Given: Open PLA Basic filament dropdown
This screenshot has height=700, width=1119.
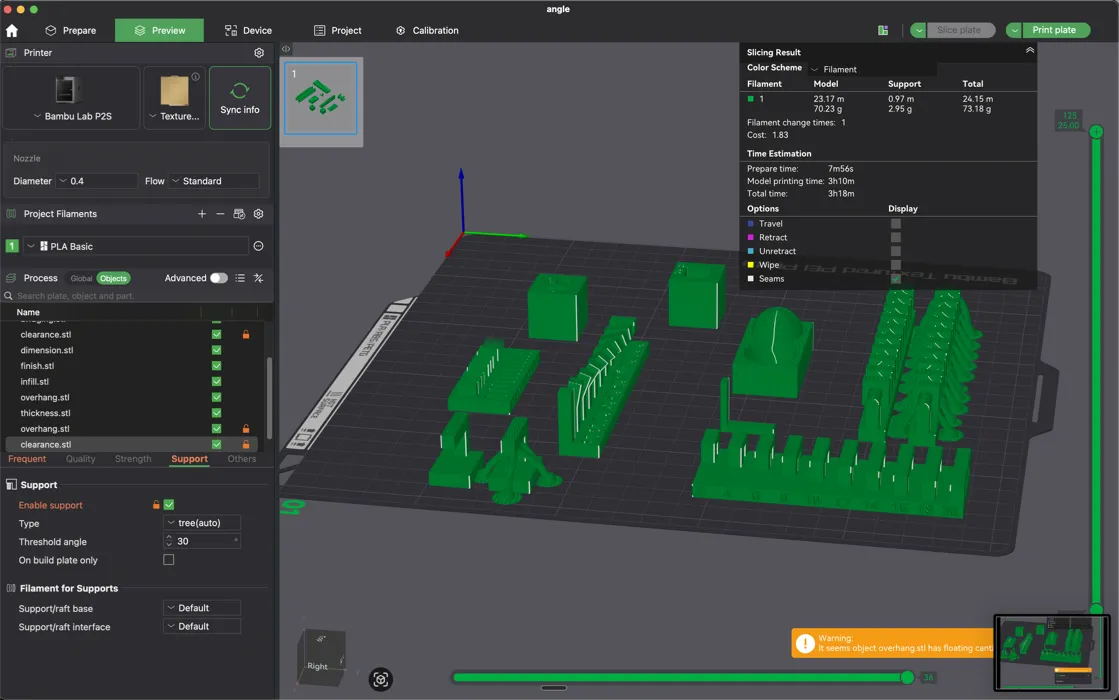Looking at the screenshot, I should coord(136,246).
